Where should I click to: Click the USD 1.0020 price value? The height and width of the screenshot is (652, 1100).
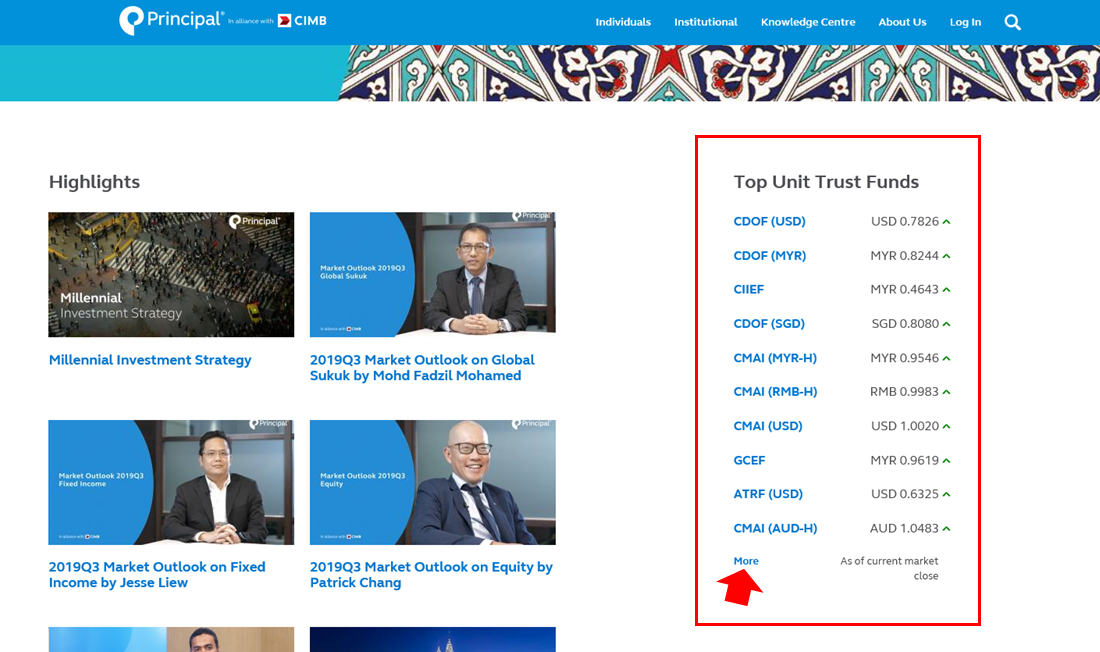coord(905,426)
